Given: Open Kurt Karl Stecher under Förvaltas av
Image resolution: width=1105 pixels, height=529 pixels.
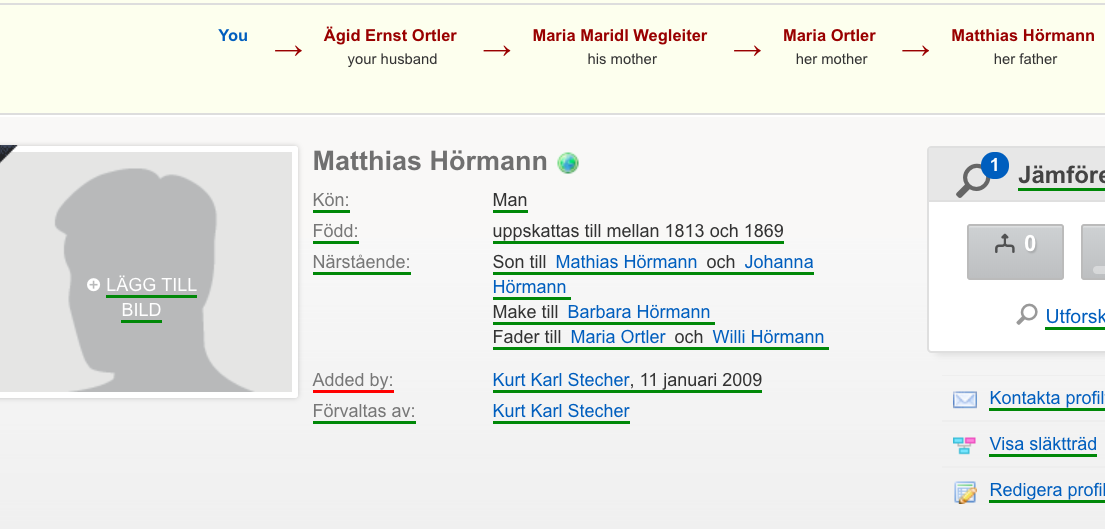Looking at the screenshot, I should 561,411.
